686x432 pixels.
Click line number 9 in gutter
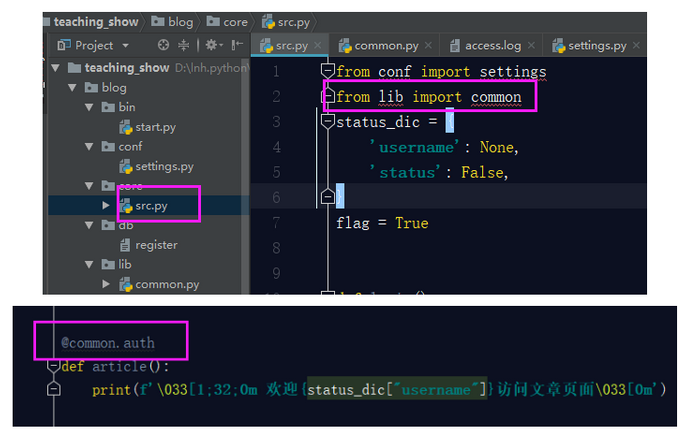coord(276,274)
